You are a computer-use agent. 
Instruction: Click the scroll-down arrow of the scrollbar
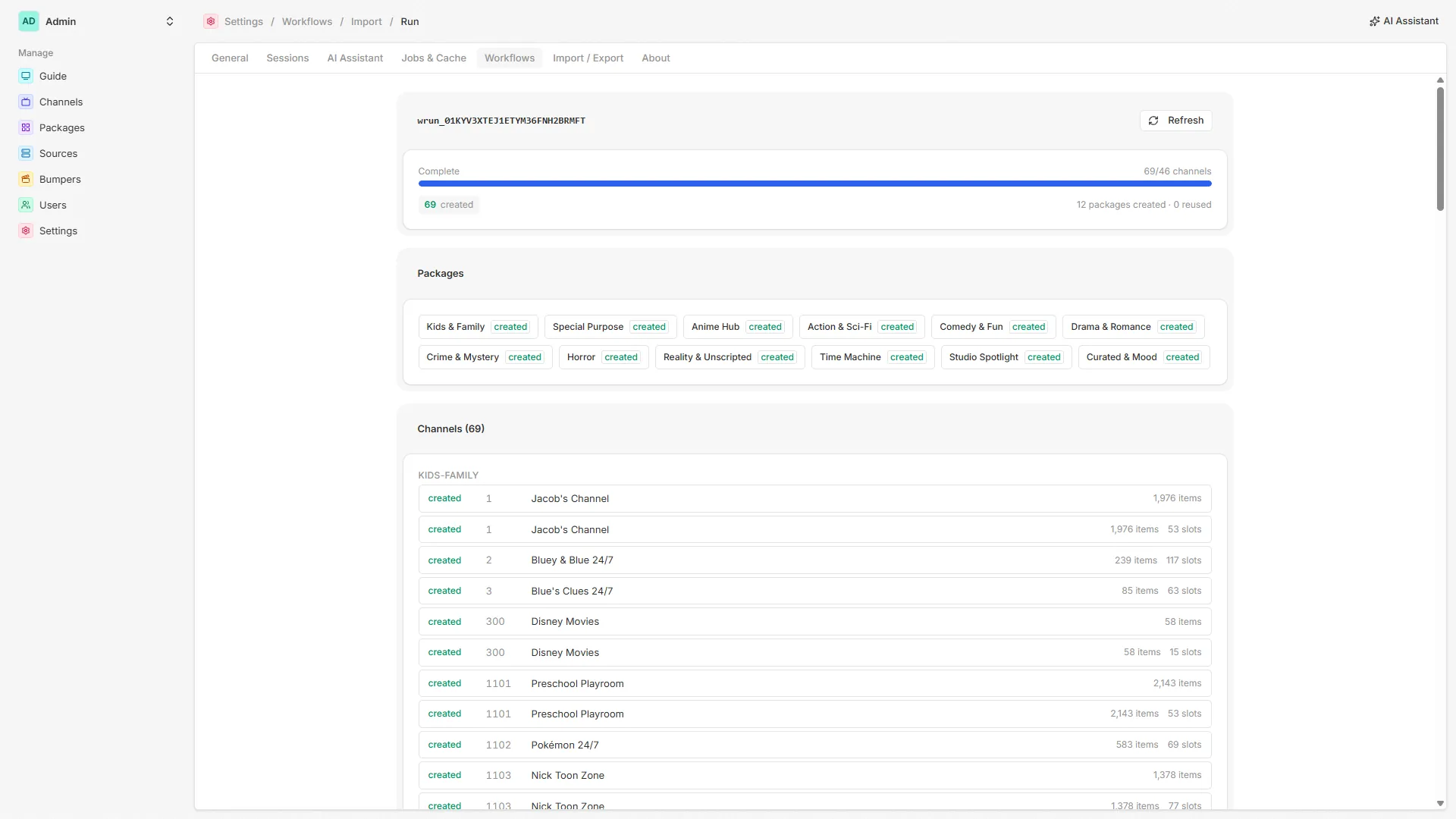(x=1440, y=804)
